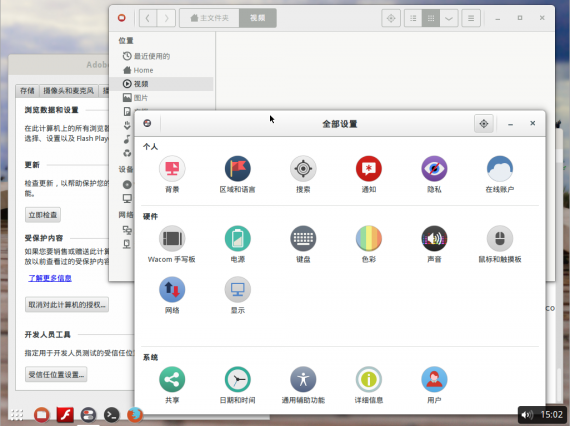Viewport: 570px width, 426px height.
Task: Open 日期和时间 settings
Action: pyautogui.click(x=237, y=379)
